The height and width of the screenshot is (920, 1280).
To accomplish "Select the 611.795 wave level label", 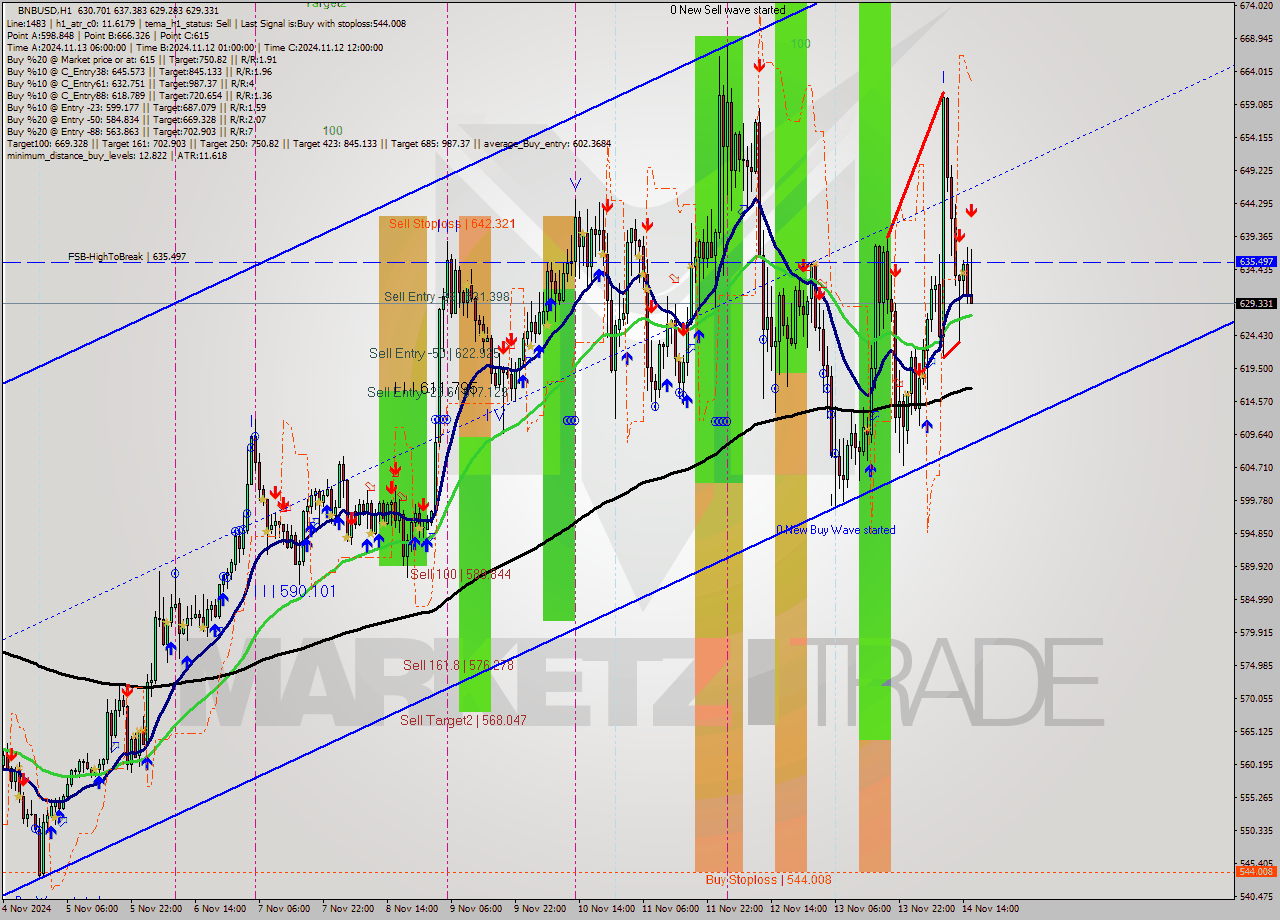I will click(436, 388).
